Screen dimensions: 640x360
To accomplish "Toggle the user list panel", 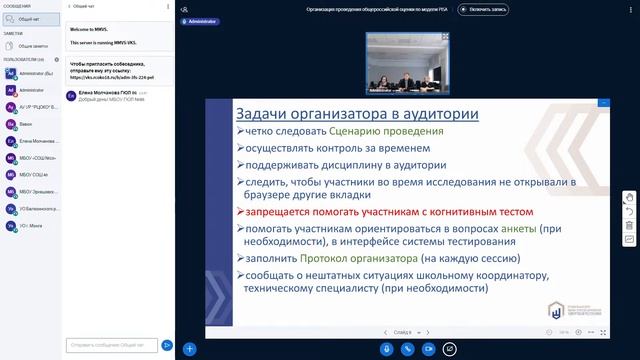I will (184, 9).
